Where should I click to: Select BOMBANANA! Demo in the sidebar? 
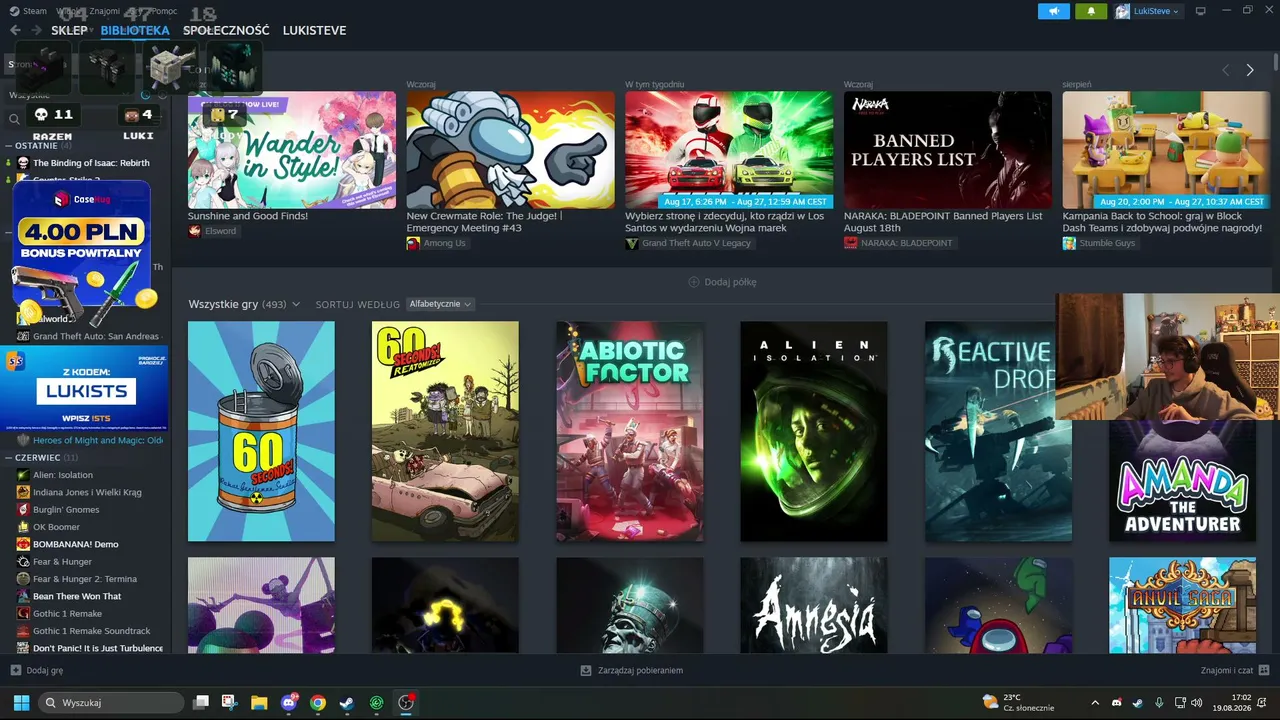(76, 544)
